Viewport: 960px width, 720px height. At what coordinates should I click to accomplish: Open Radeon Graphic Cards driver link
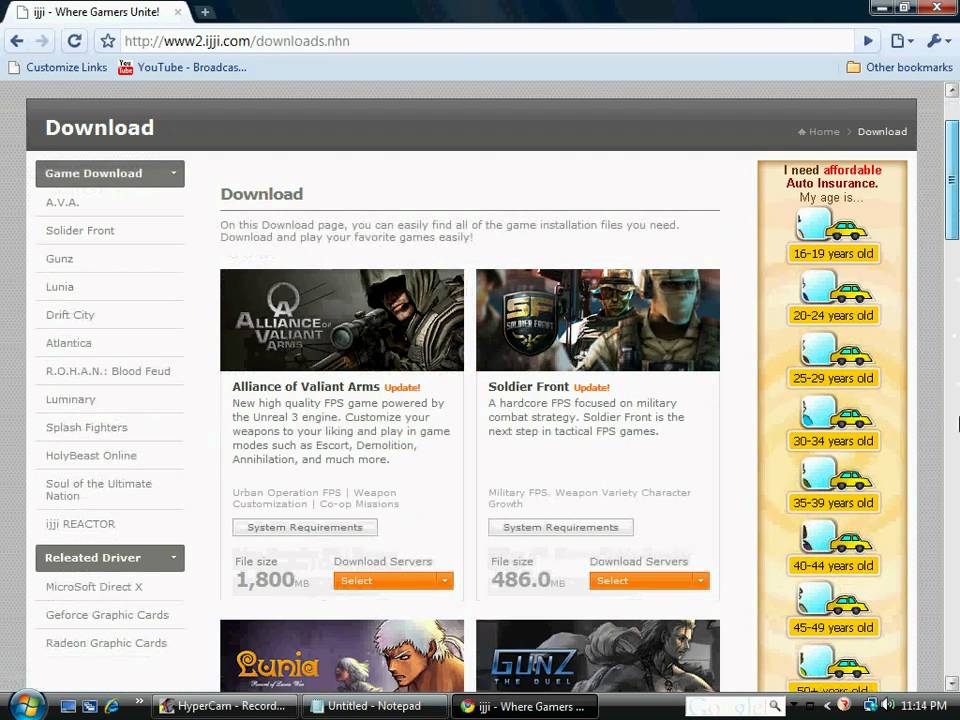pyautogui.click(x=106, y=643)
